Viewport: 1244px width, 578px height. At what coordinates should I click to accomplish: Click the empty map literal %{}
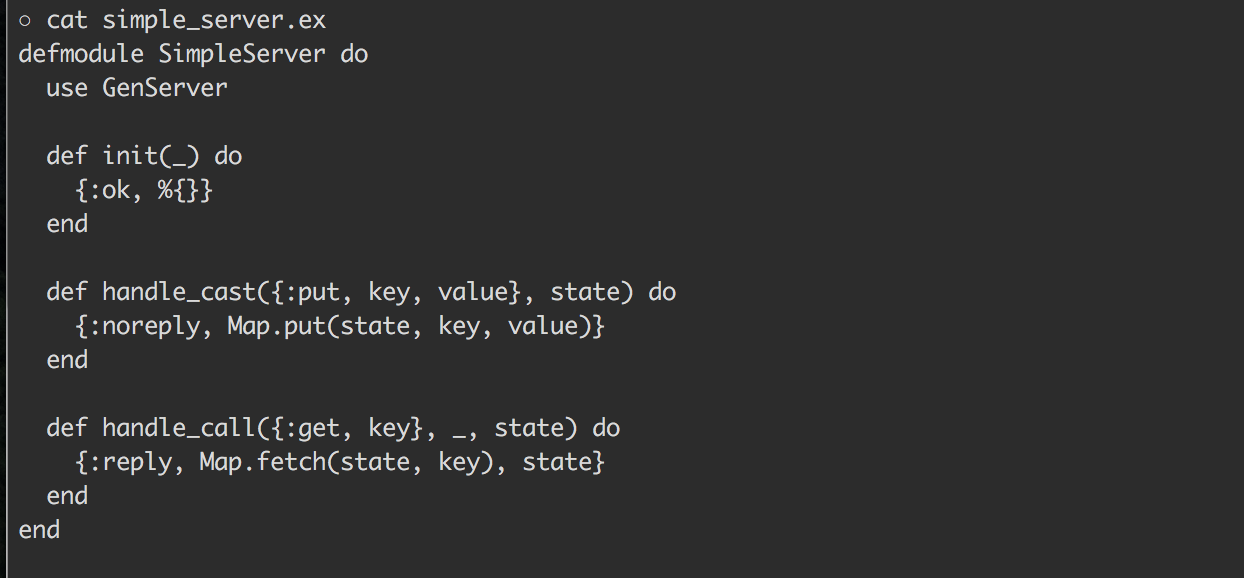179,190
